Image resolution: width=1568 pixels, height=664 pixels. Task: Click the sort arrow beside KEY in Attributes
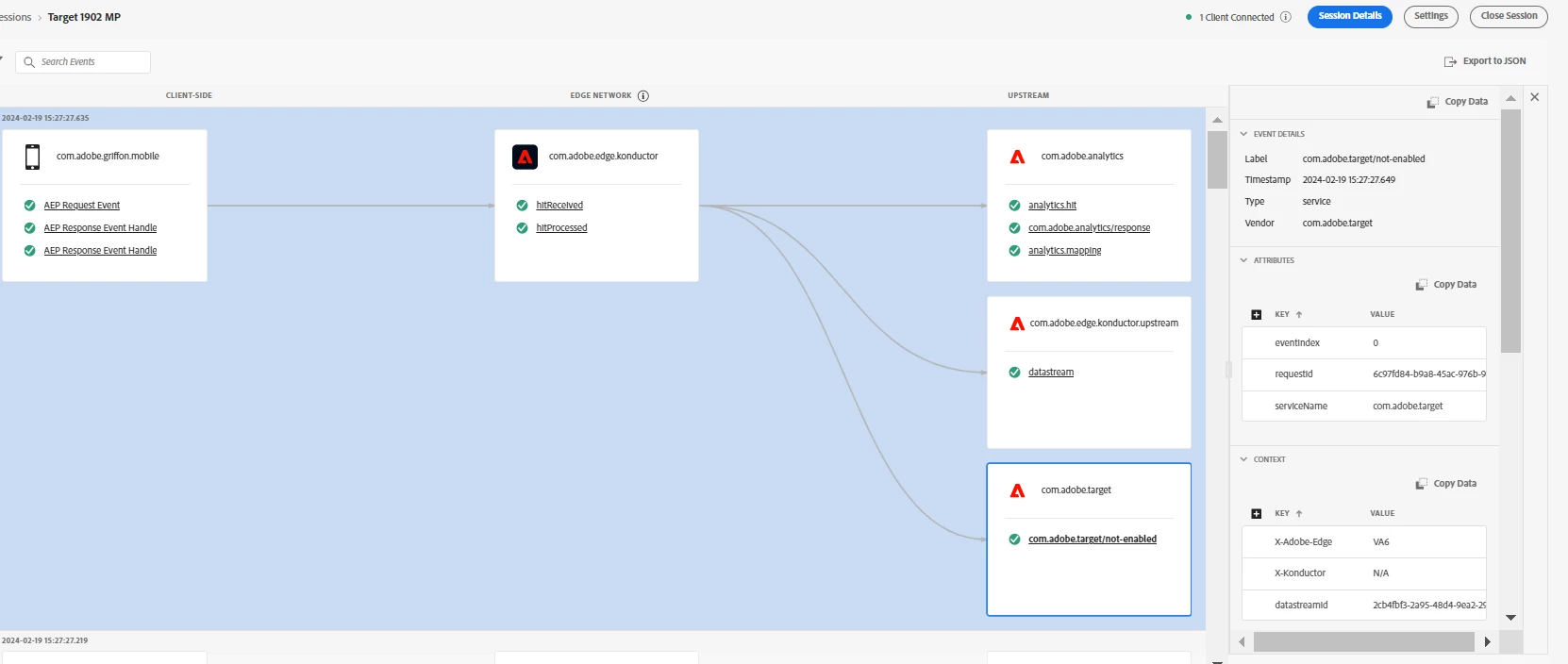[x=1299, y=315]
